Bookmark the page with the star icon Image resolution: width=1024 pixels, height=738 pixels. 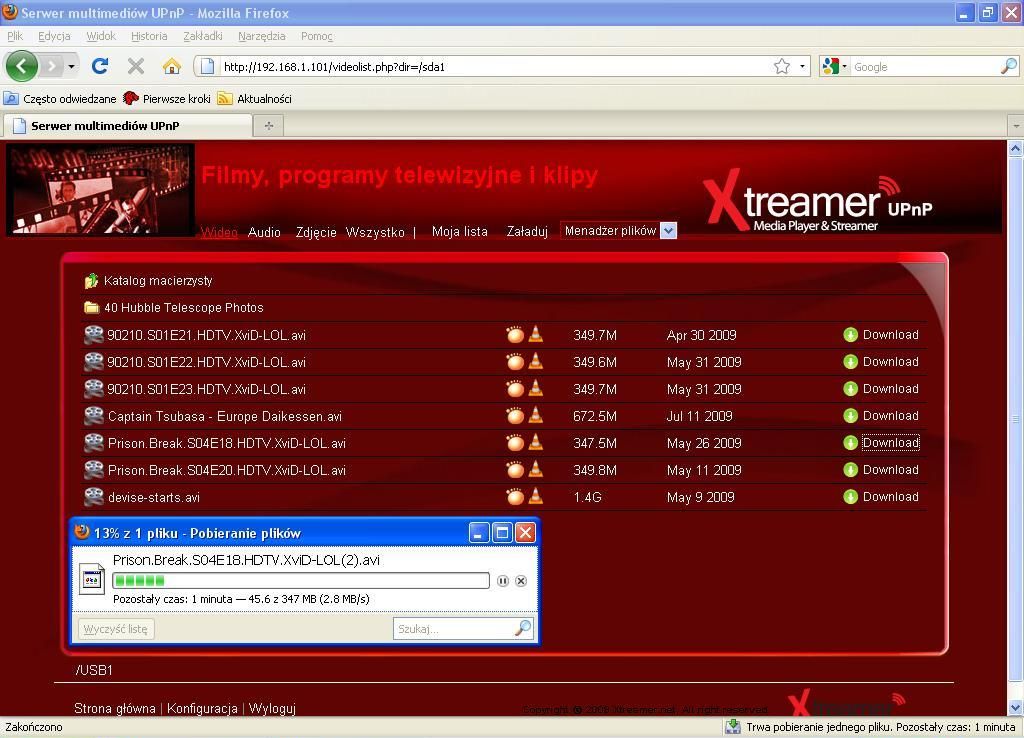782,66
